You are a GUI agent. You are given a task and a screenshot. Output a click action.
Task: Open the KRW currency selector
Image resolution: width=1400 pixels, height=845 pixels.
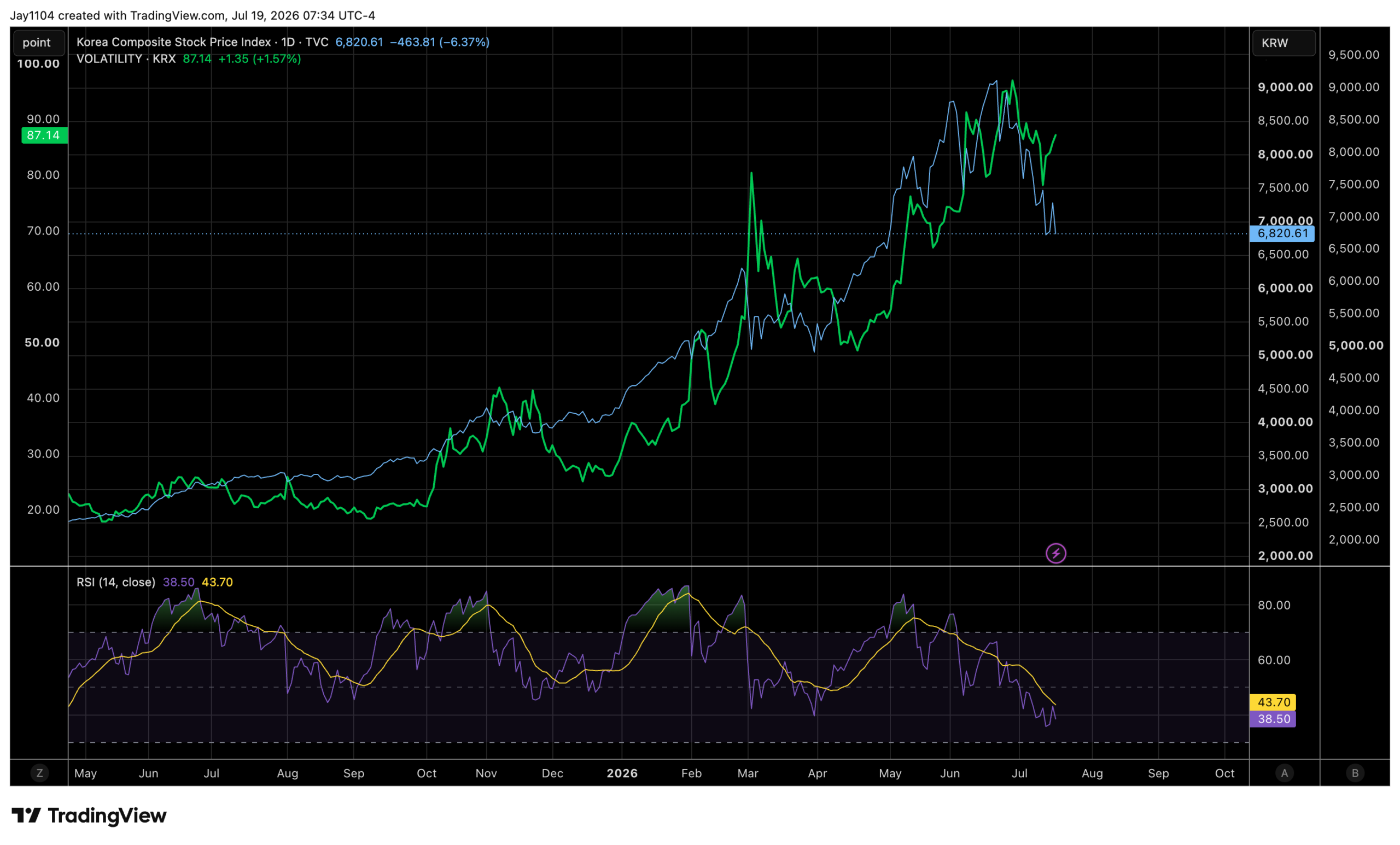[x=1284, y=43]
